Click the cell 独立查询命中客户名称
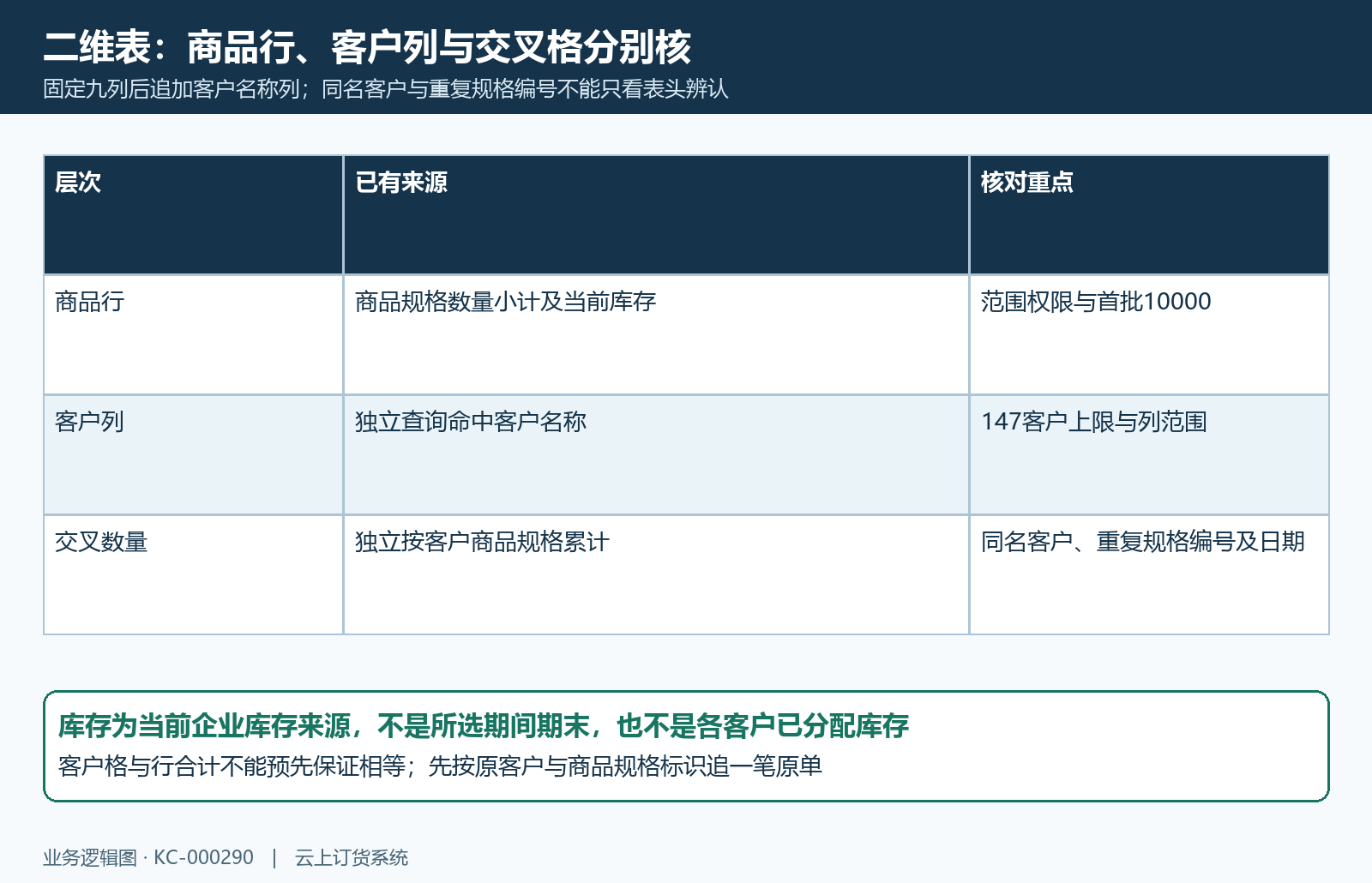Screen dimensions: 1372x883 coord(656,454)
